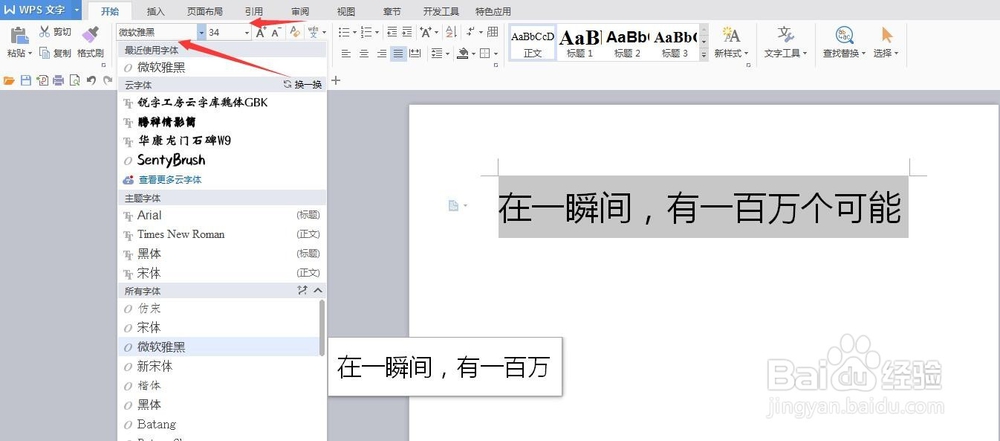Screen dimensions: 1000x441
Task: Open the Text Tools (文字工具) dropdown
Action: 805,54
